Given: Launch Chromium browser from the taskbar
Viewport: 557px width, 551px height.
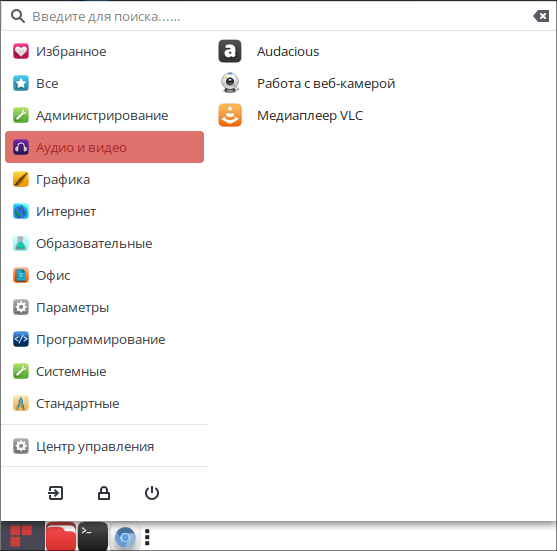Looking at the screenshot, I should tap(125, 537).
